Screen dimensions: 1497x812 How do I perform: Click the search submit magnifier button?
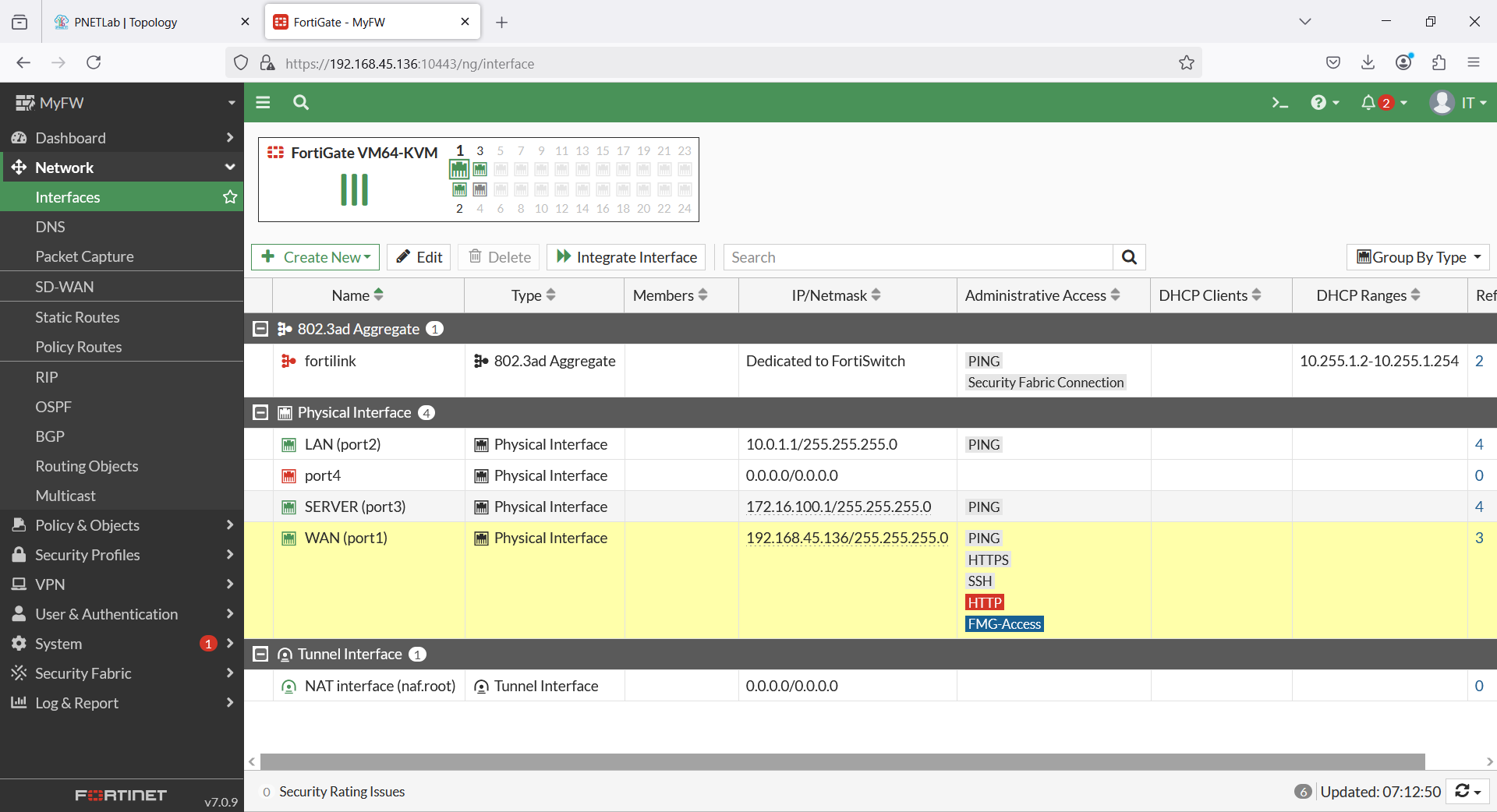[1129, 257]
